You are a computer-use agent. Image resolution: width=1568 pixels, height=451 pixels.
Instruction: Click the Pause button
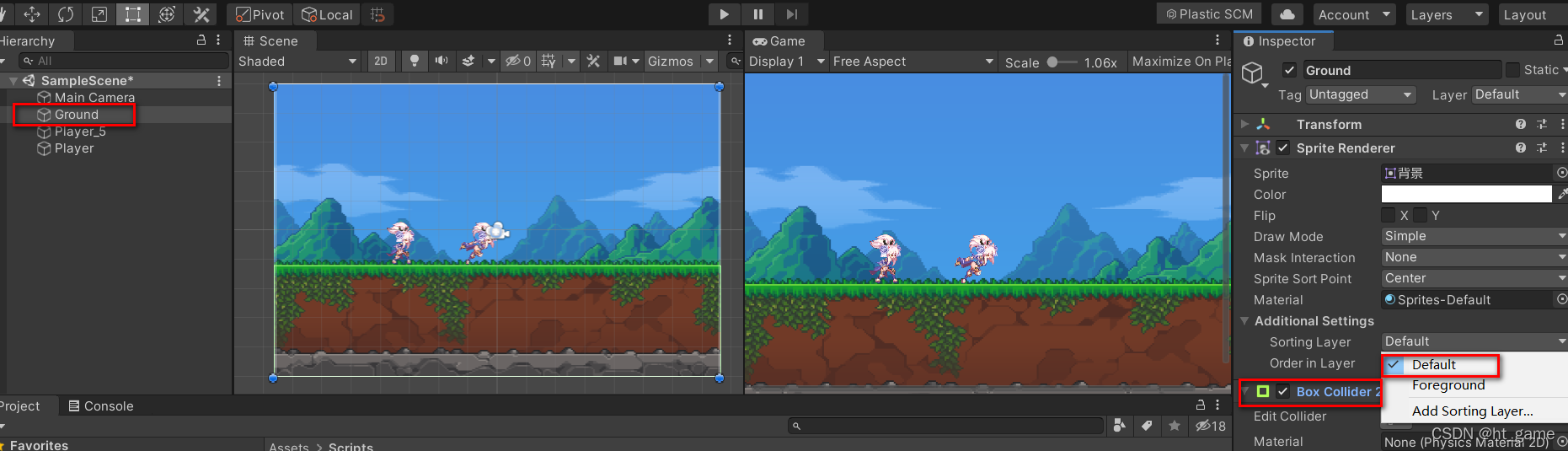[x=758, y=14]
